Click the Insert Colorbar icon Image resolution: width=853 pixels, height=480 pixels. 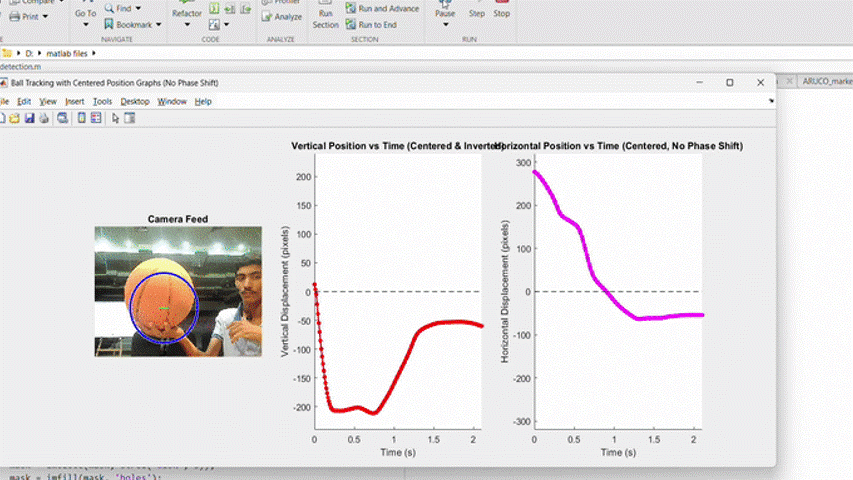coord(81,118)
